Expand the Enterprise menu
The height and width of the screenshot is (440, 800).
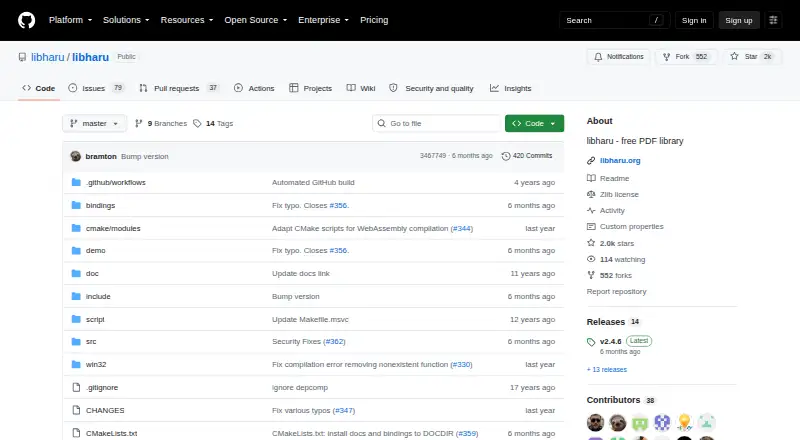323,20
